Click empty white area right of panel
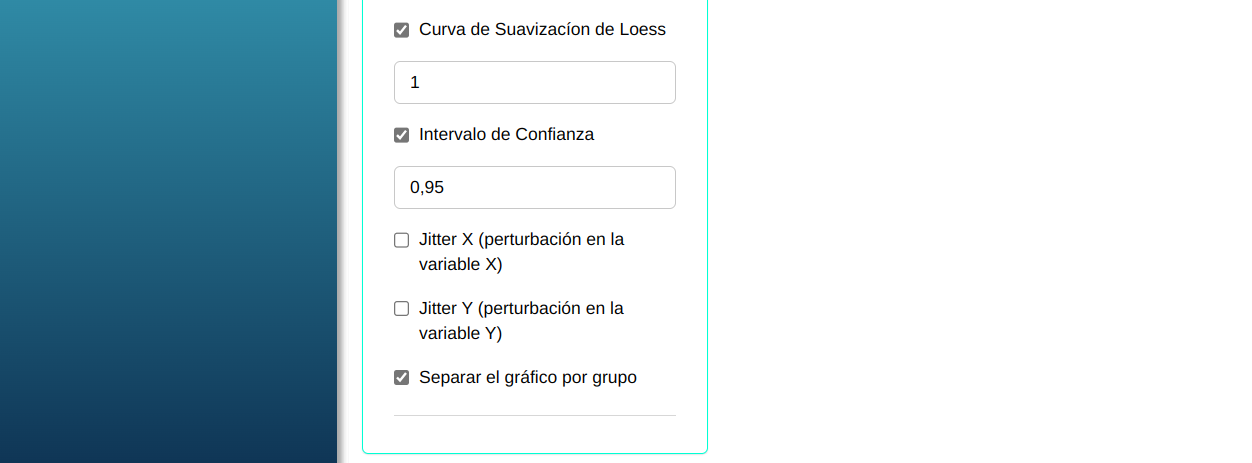The height and width of the screenshot is (463, 1252). coord(980,230)
